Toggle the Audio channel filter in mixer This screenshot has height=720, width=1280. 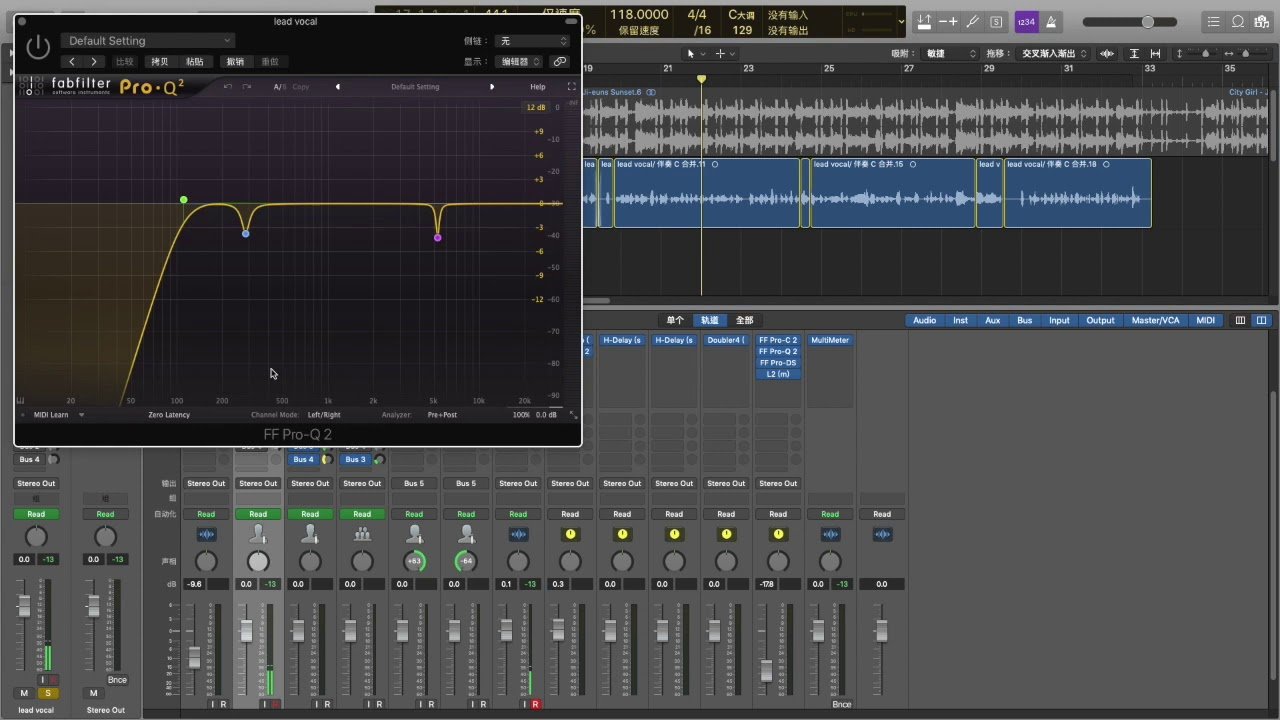(925, 320)
